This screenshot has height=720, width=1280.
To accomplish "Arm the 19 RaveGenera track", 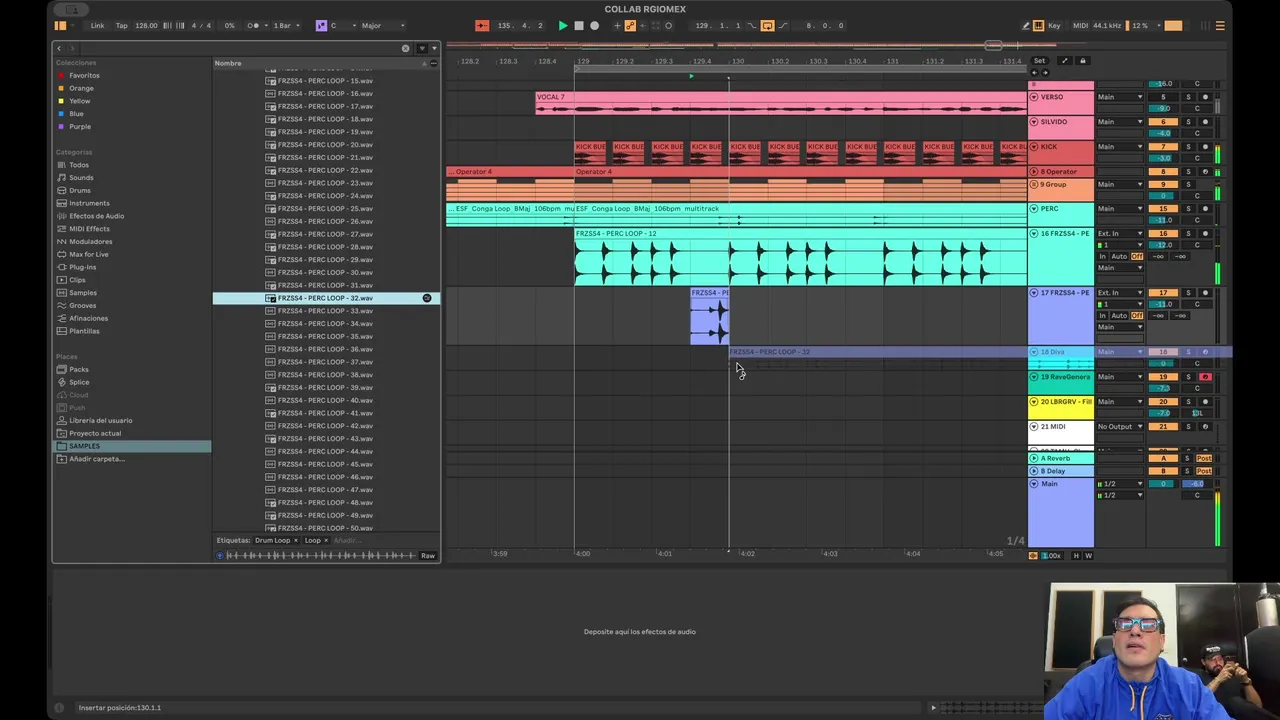I will (x=1205, y=377).
